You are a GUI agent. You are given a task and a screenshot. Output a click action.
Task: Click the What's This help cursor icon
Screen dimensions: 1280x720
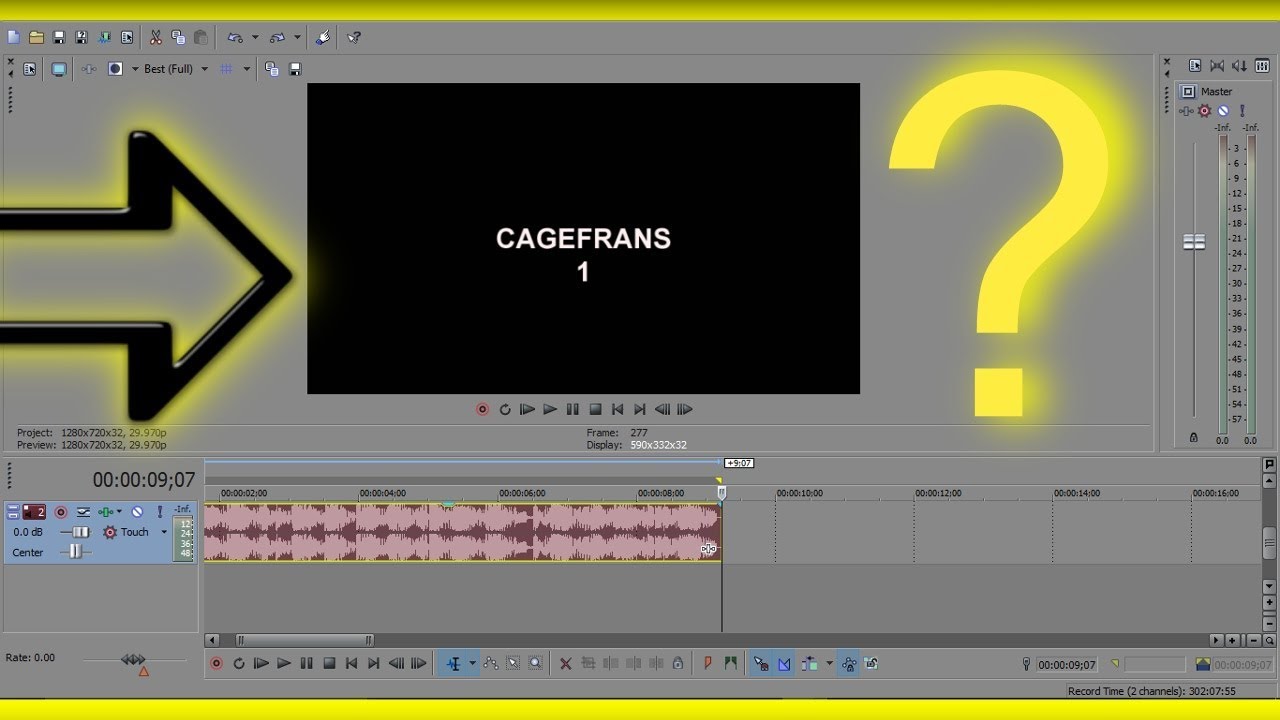point(354,37)
